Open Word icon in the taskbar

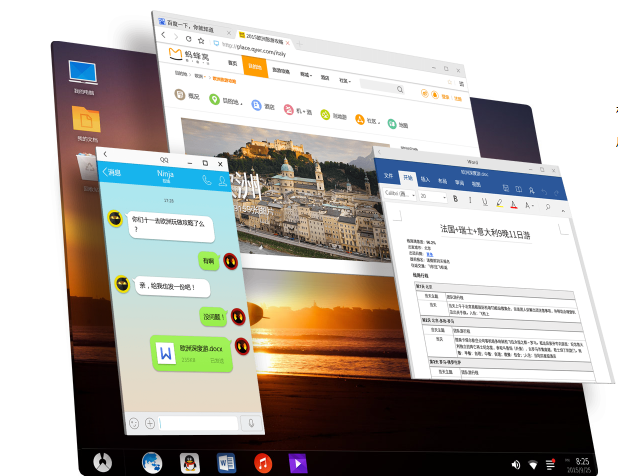coord(226,463)
